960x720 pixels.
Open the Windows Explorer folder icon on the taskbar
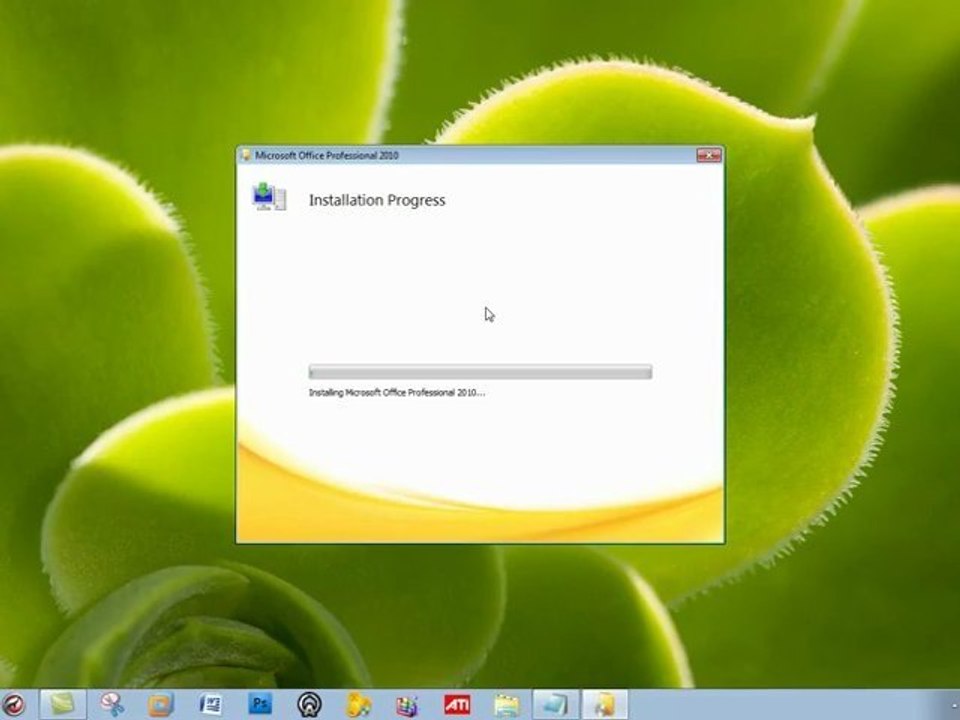[x=506, y=705]
